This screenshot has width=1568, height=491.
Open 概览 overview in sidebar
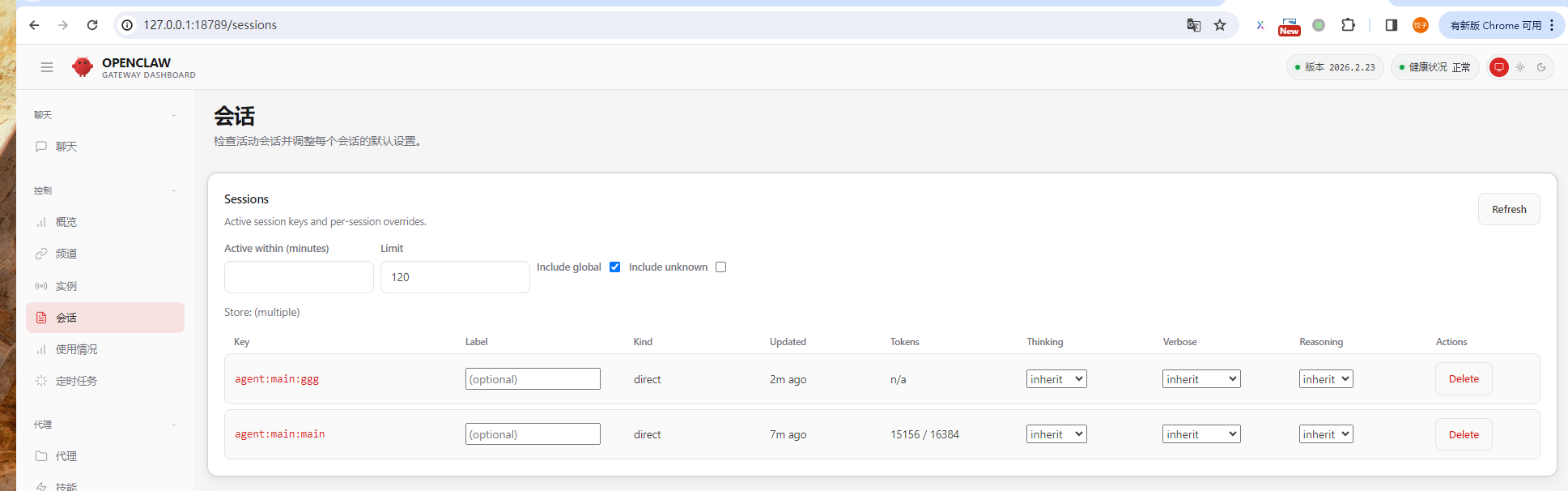point(105,222)
